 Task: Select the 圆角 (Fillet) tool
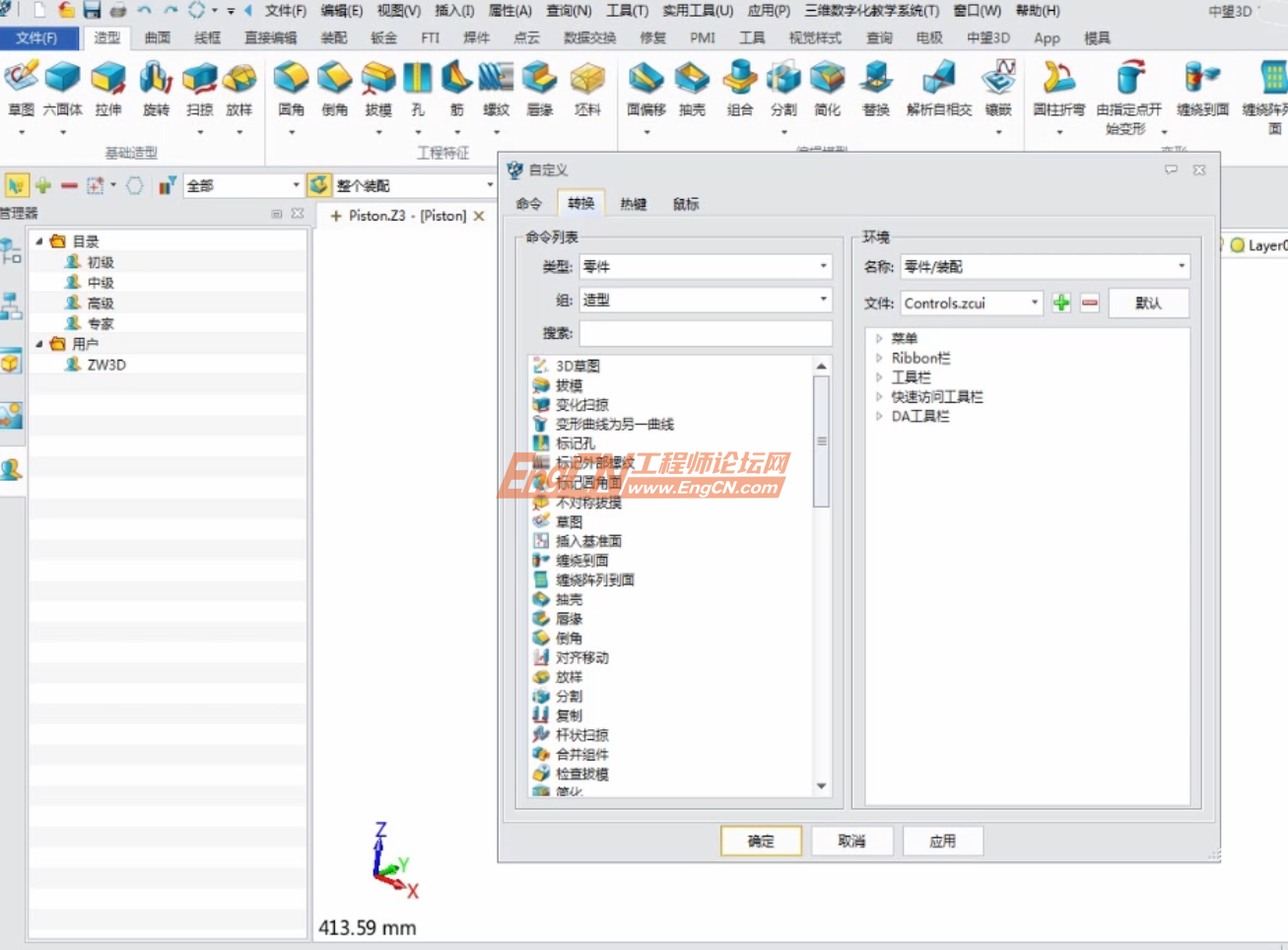click(x=291, y=94)
